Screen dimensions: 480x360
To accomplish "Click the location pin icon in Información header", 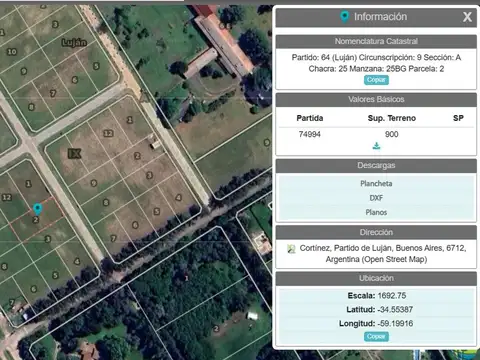I will [345, 16].
